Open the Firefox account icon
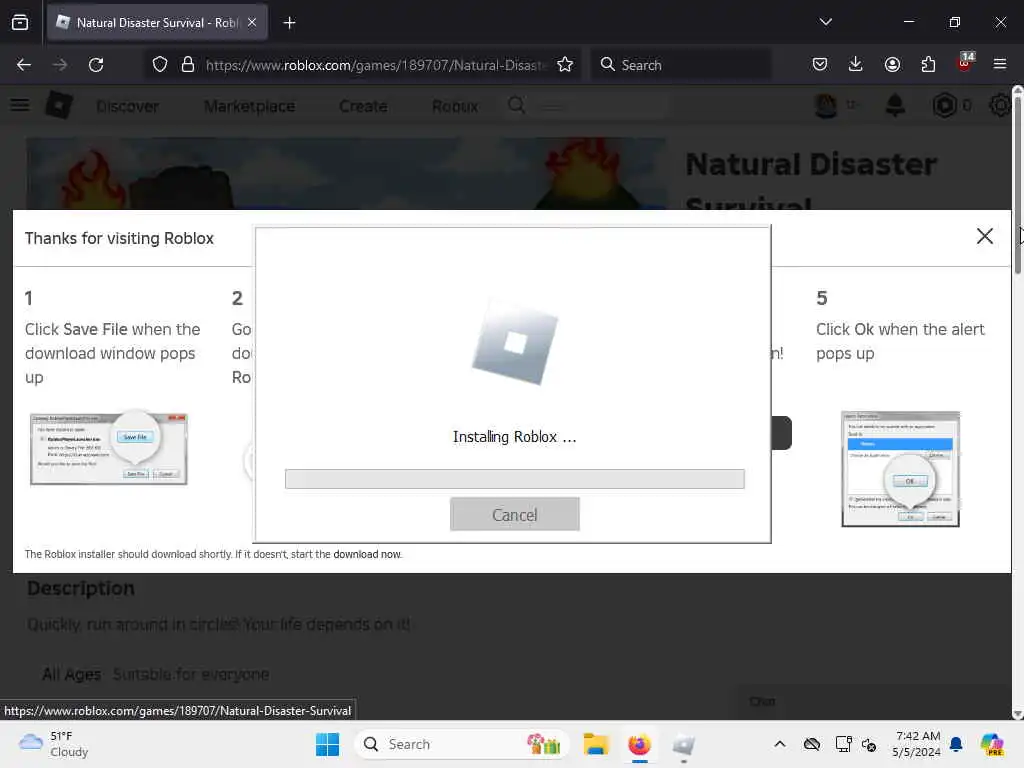 [x=892, y=64]
